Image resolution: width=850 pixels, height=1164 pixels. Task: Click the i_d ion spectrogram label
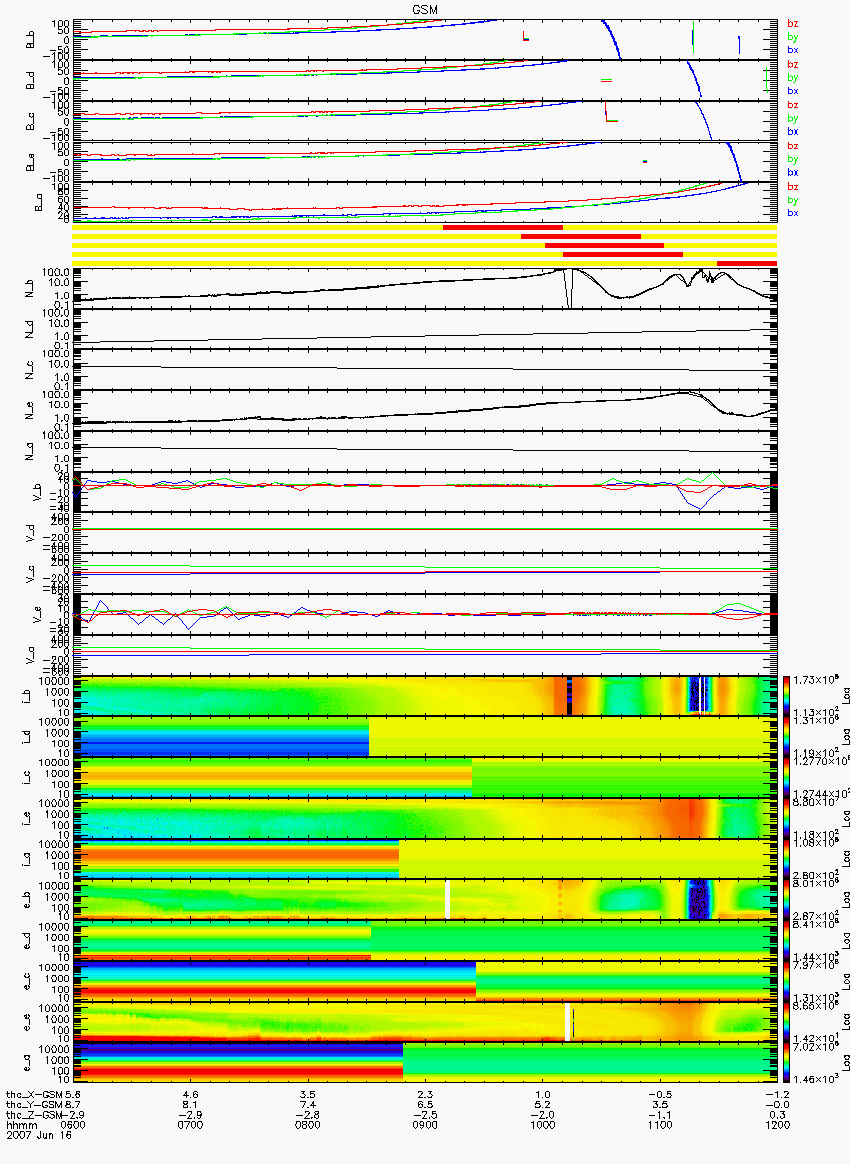point(27,736)
